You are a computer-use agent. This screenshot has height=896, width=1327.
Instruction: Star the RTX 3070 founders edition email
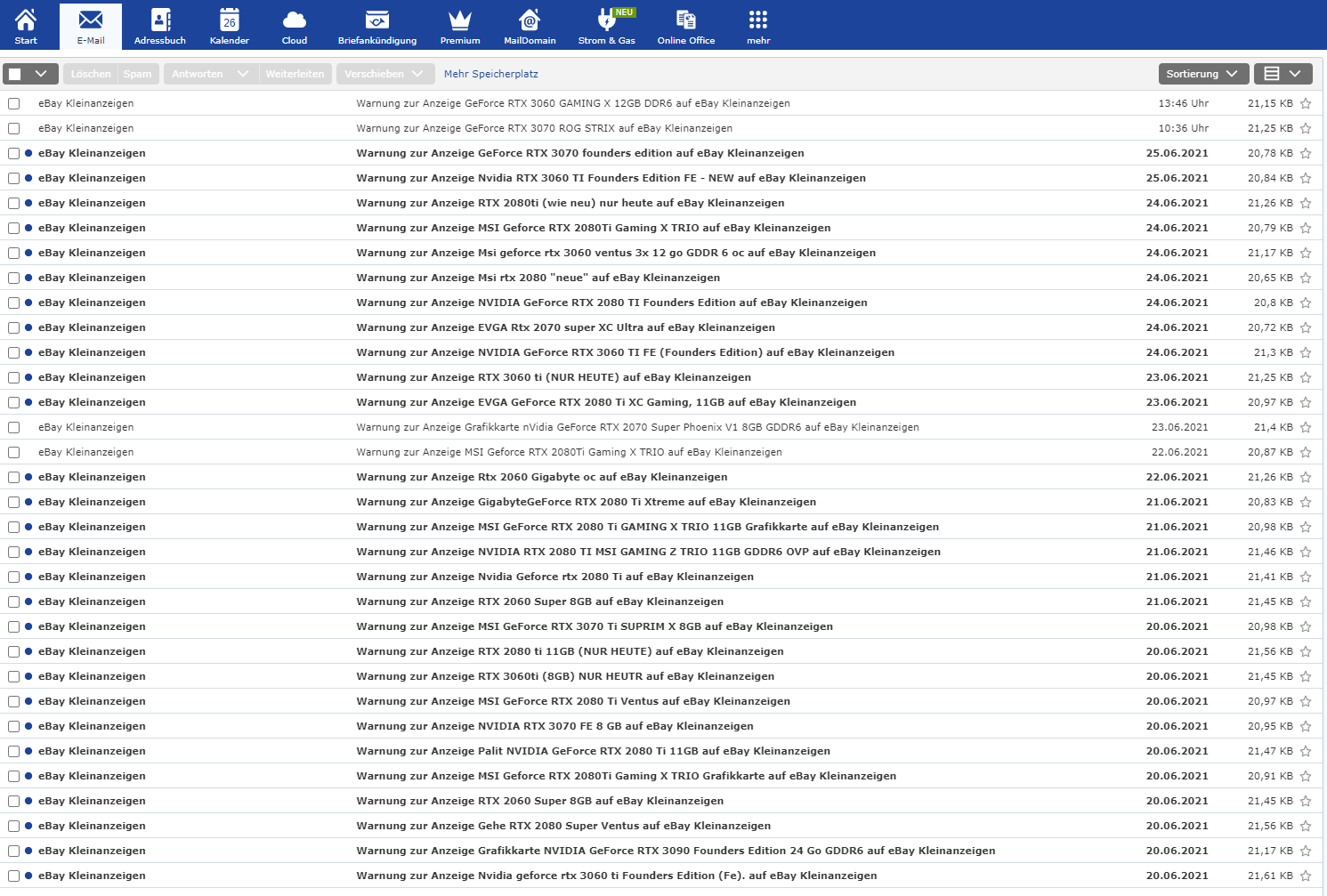coord(1306,153)
